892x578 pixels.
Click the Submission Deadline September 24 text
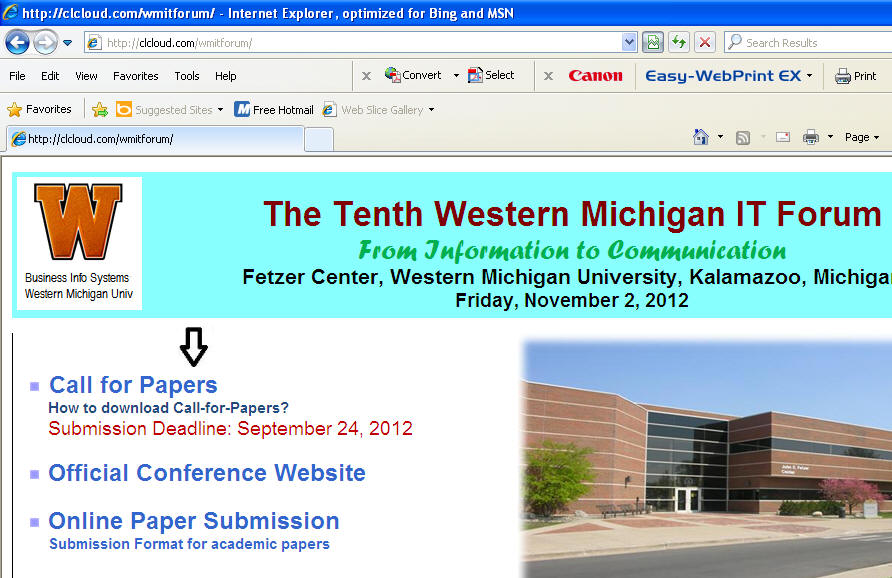pyautogui.click(x=230, y=428)
